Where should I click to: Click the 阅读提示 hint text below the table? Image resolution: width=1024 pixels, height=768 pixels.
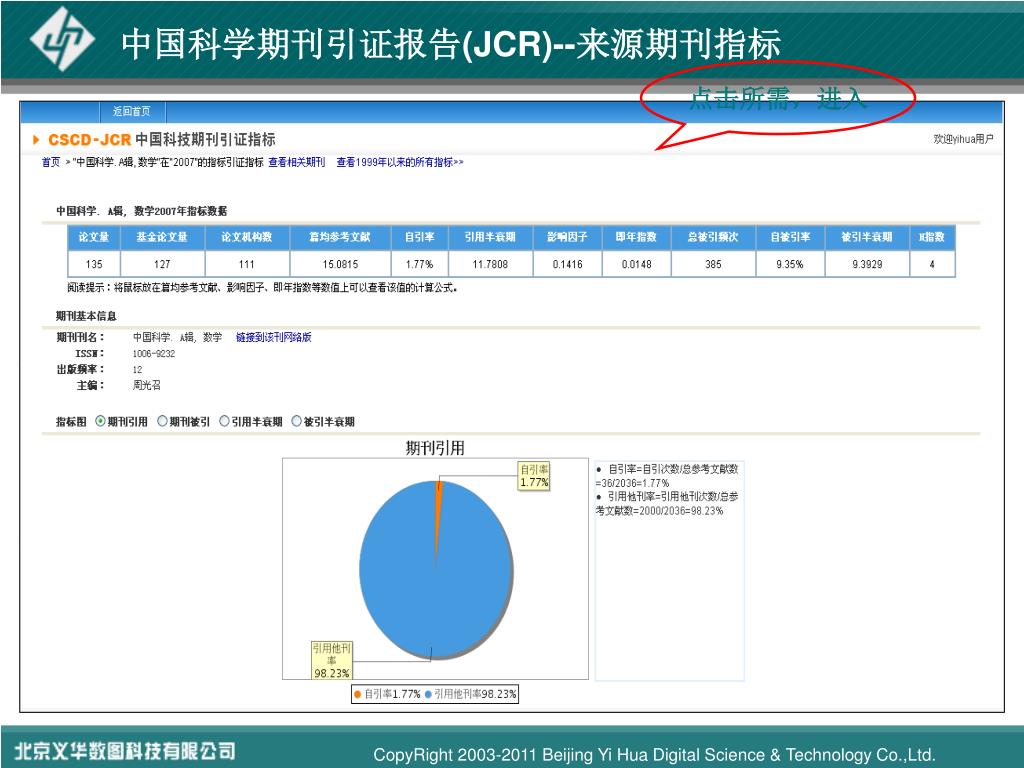point(263,287)
